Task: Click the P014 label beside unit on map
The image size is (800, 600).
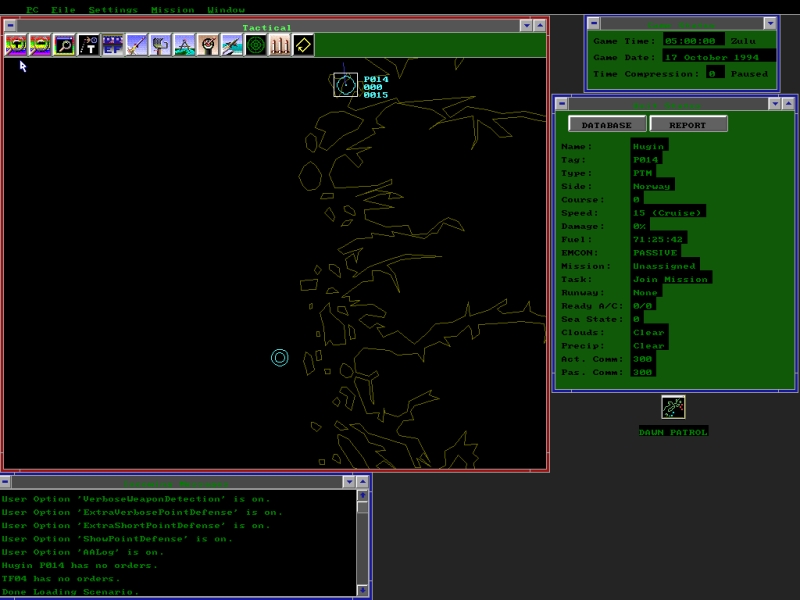Action: (376, 79)
